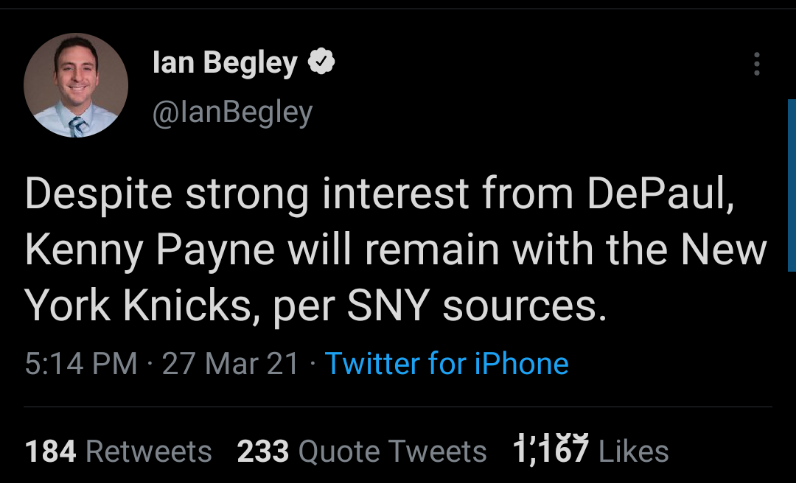Show the 233 Quote Tweets
The image size is (796, 483).
(x=361, y=452)
